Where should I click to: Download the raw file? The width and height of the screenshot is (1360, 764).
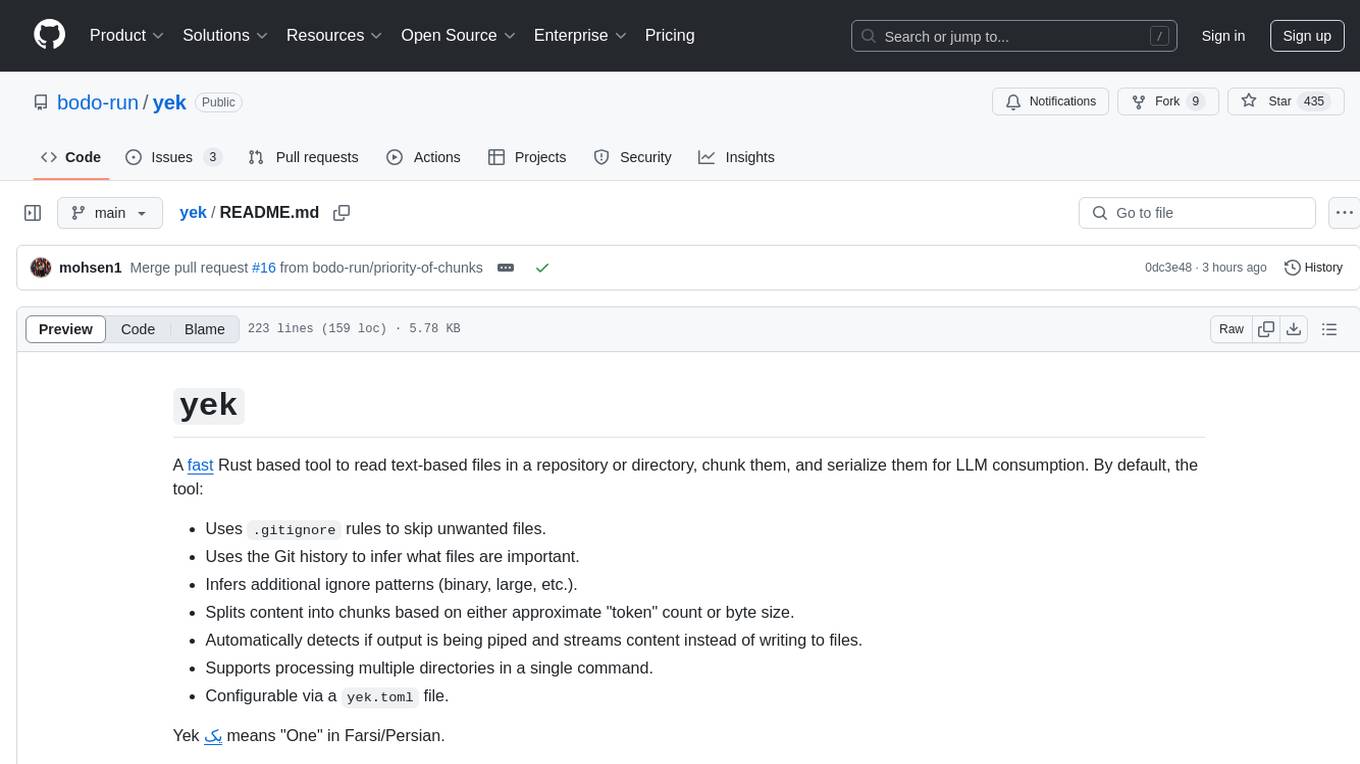point(1294,329)
